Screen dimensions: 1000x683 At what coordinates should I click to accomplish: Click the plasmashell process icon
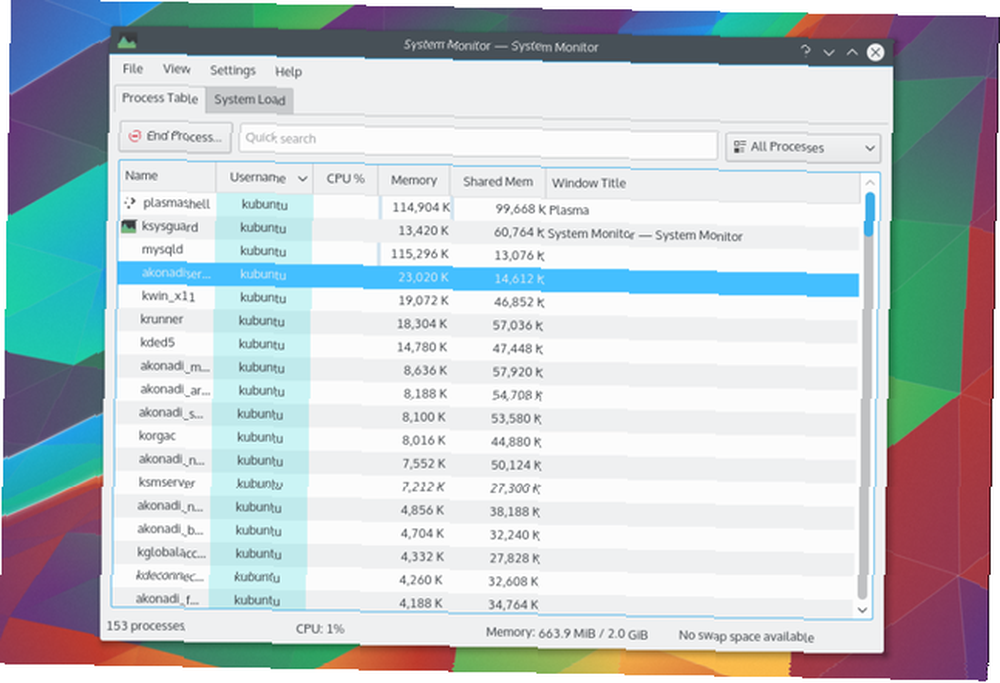[x=129, y=202]
